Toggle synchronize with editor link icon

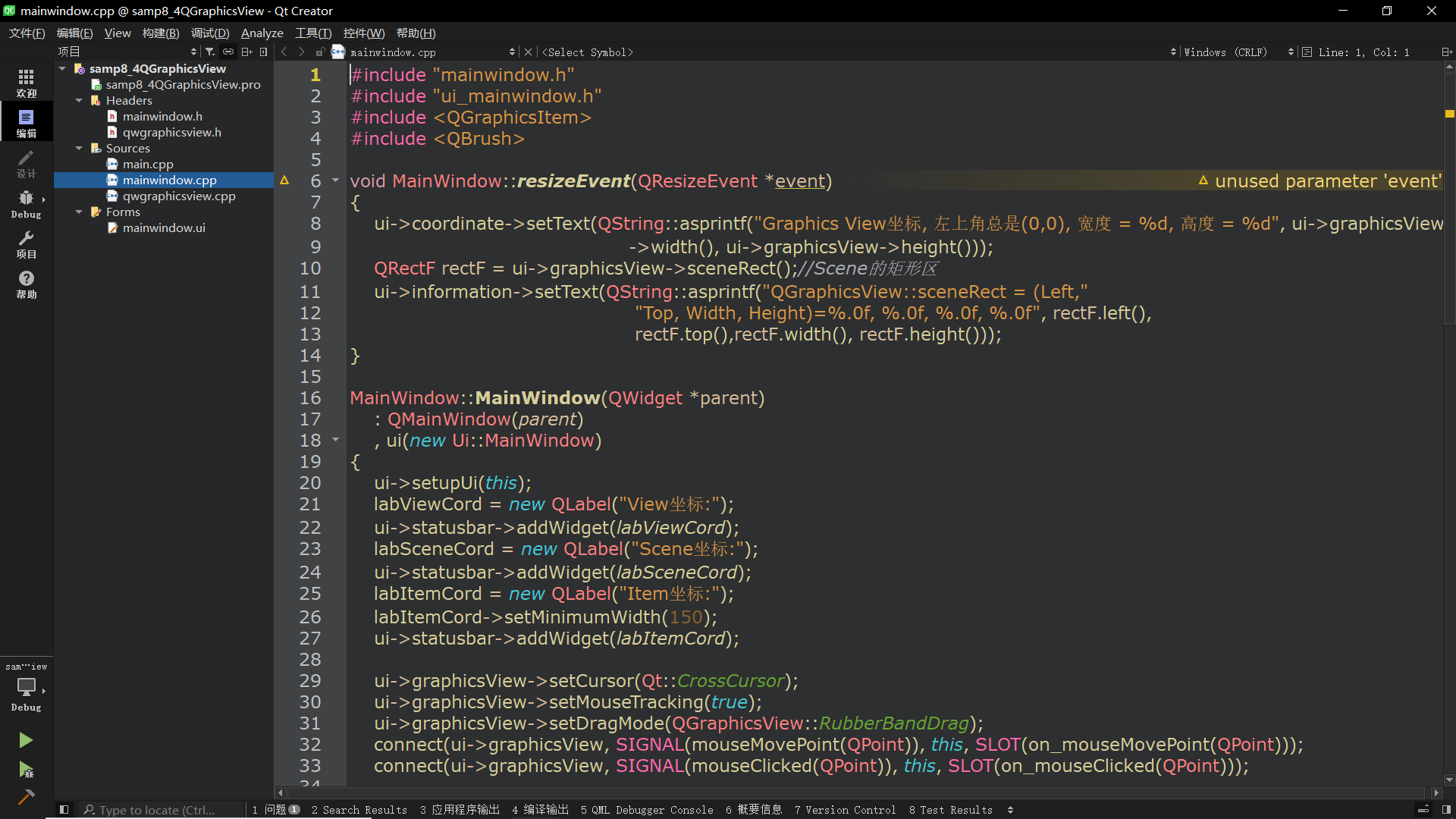pyautogui.click(x=228, y=52)
